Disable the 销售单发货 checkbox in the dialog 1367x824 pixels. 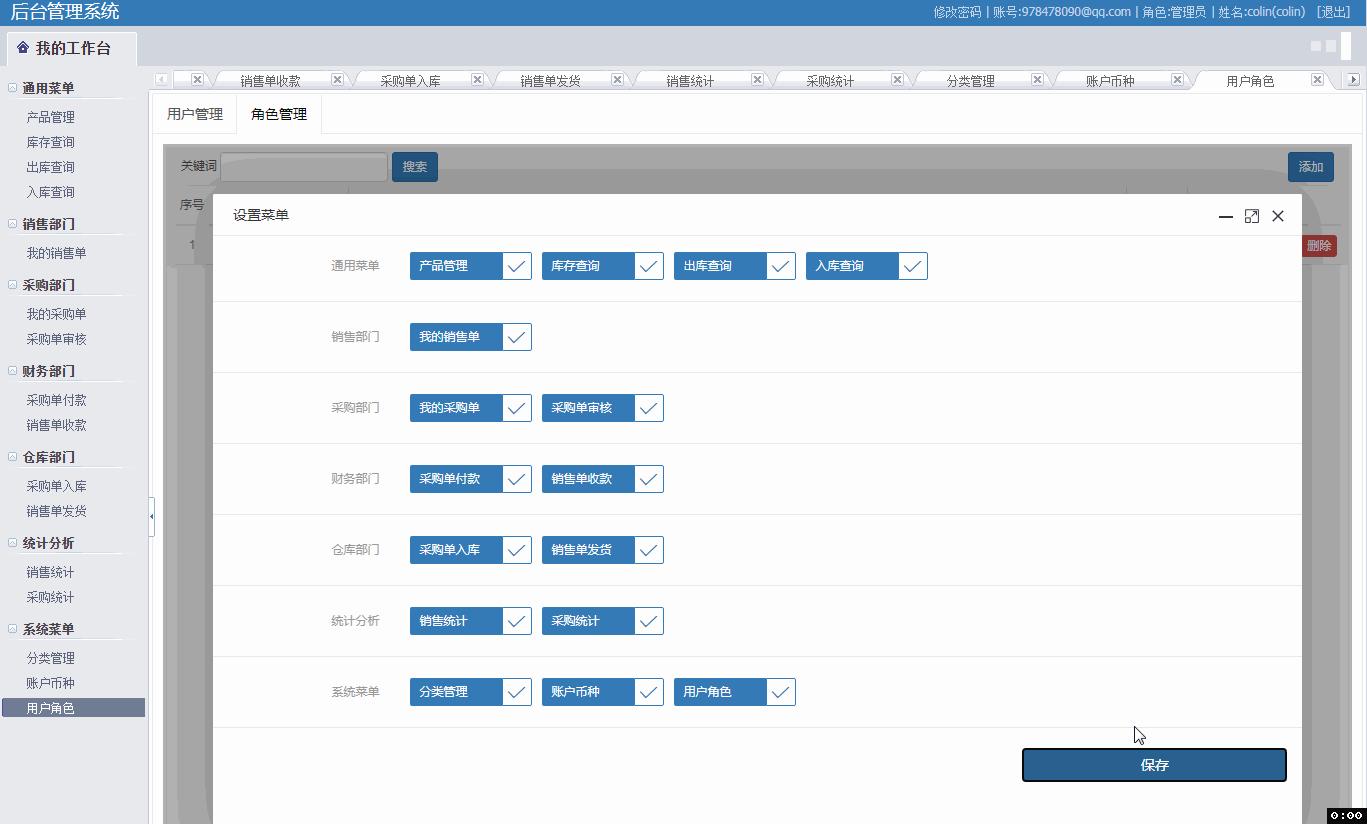[648, 550]
